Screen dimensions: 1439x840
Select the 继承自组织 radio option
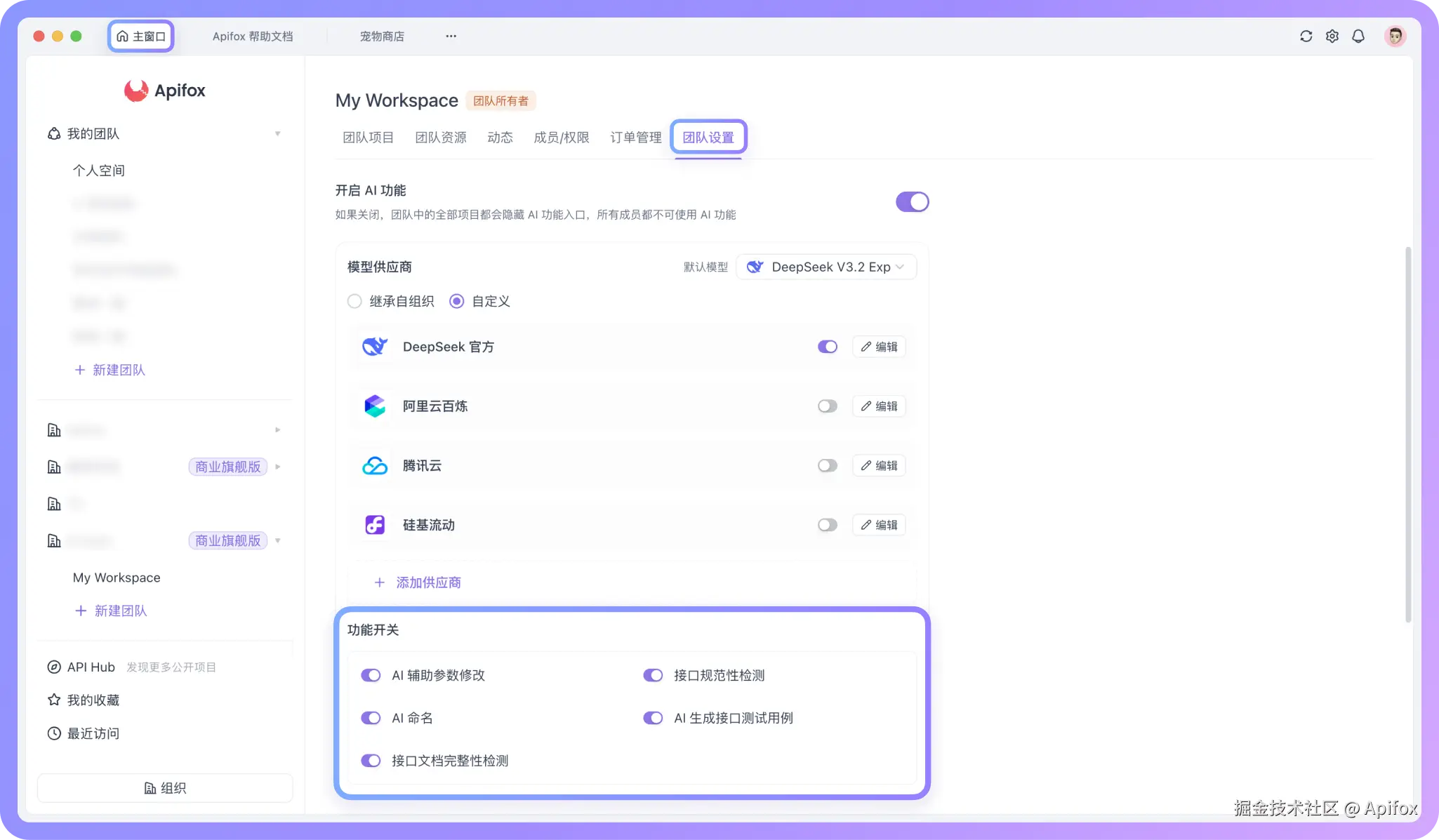tap(355, 302)
